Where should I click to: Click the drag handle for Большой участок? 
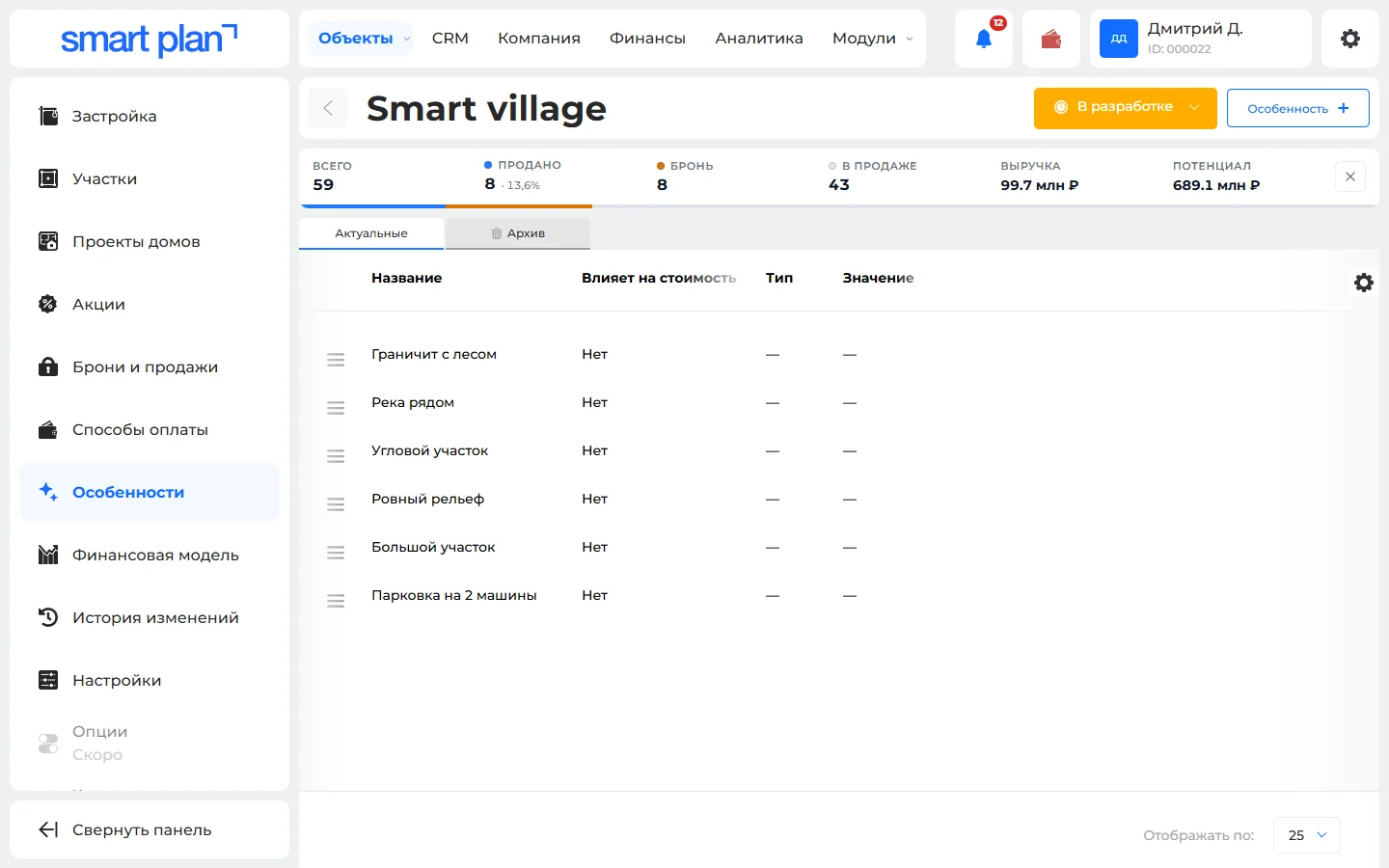(x=336, y=553)
